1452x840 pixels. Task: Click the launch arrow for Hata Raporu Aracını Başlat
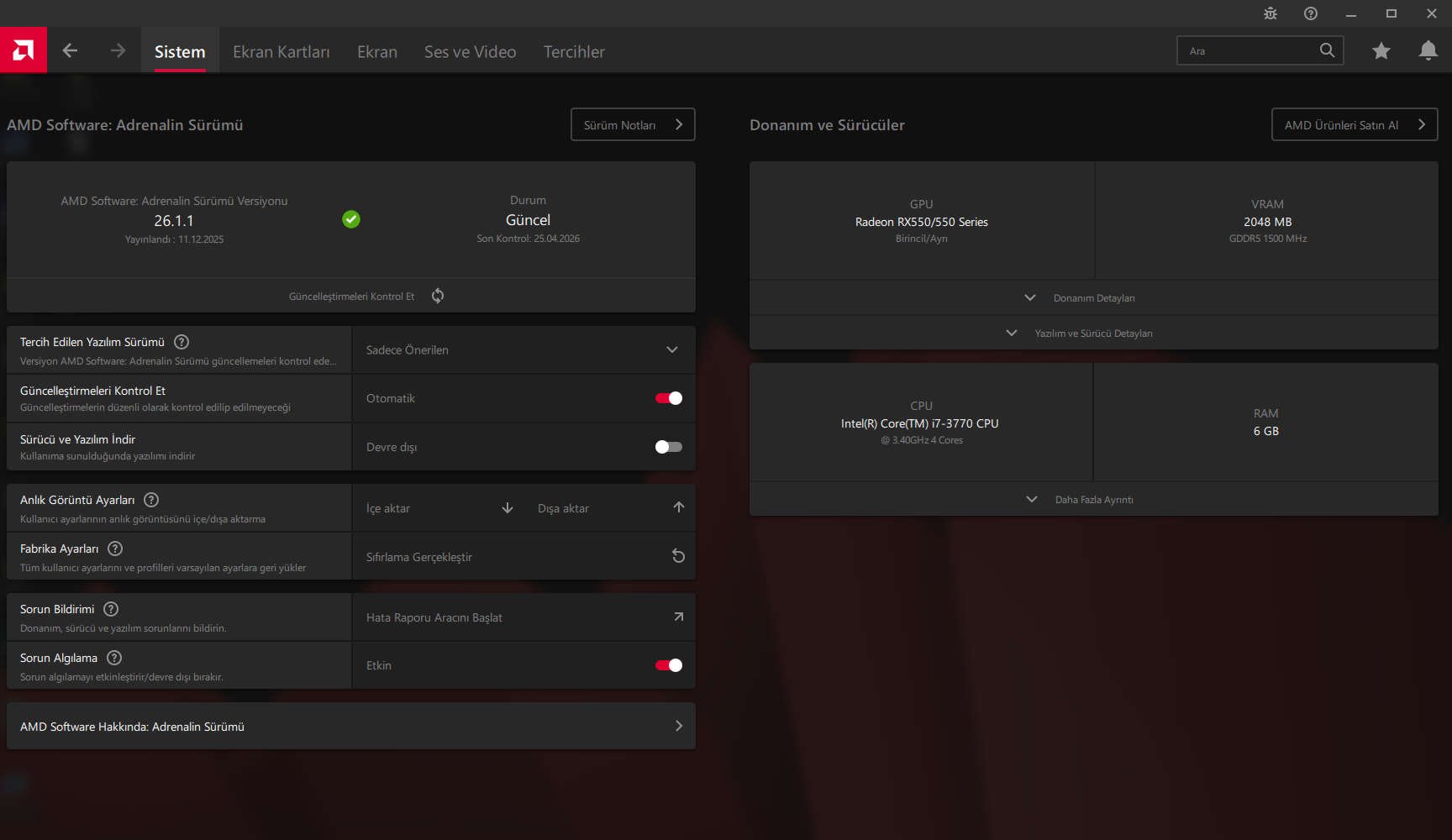679,617
